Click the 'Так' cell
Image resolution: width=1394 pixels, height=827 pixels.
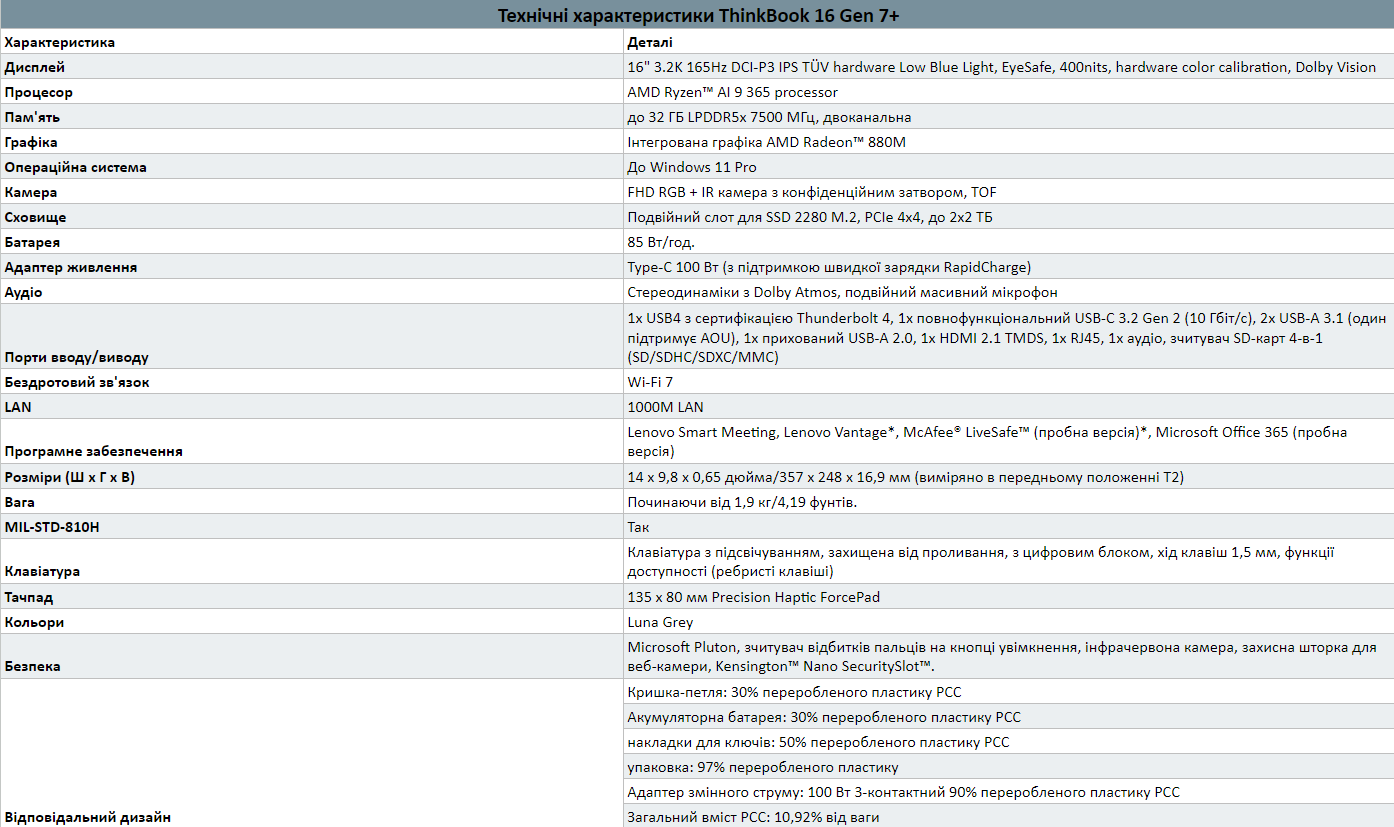tap(1008, 527)
